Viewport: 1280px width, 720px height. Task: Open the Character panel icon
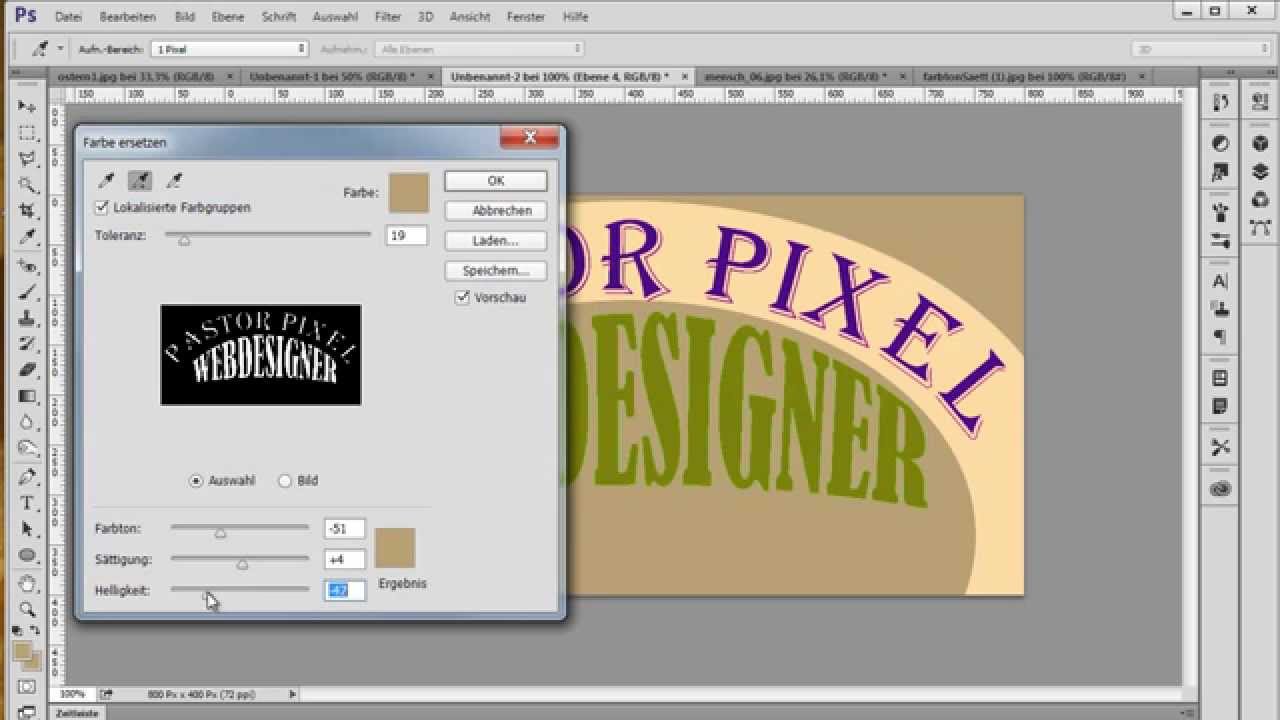click(x=1220, y=282)
